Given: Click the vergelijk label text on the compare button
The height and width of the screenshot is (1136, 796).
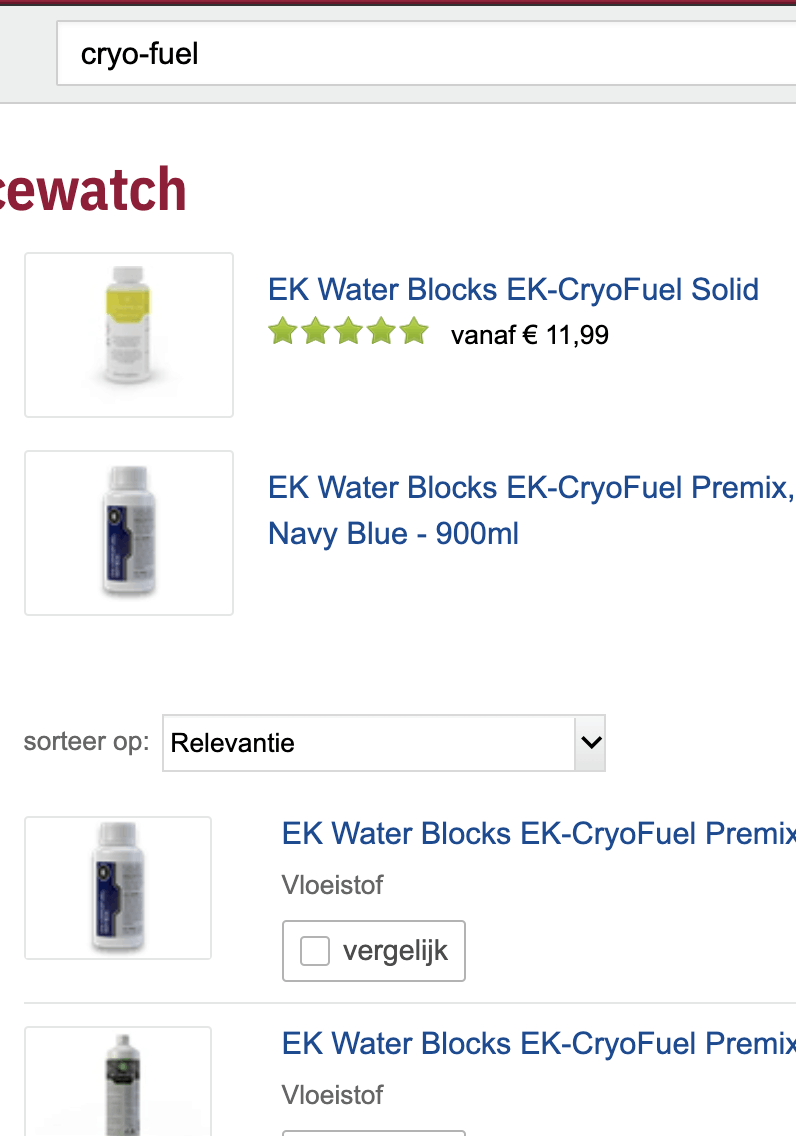Looking at the screenshot, I should (395, 951).
